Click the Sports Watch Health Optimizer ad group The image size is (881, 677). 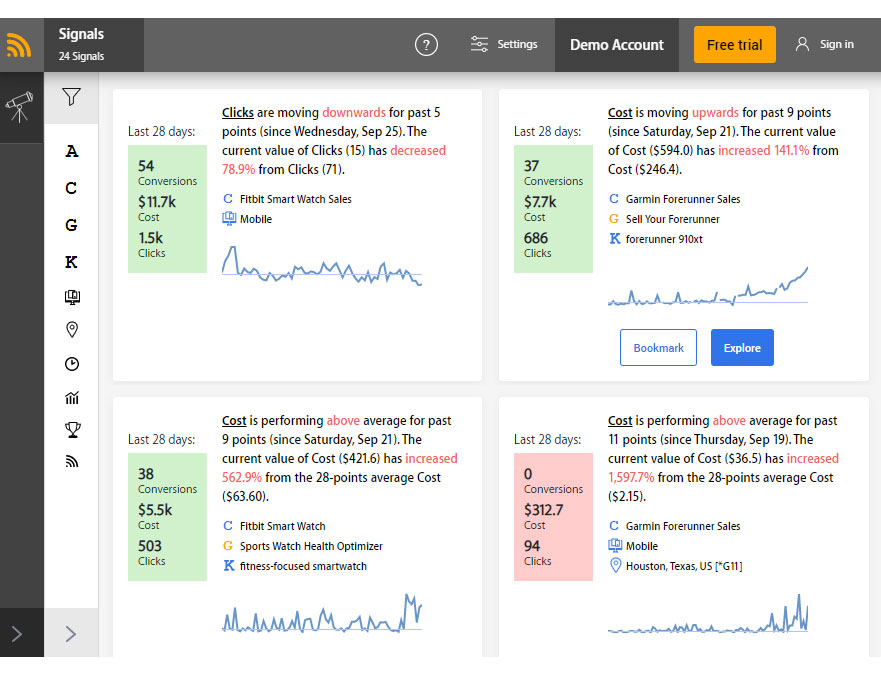[x=311, y=546]
